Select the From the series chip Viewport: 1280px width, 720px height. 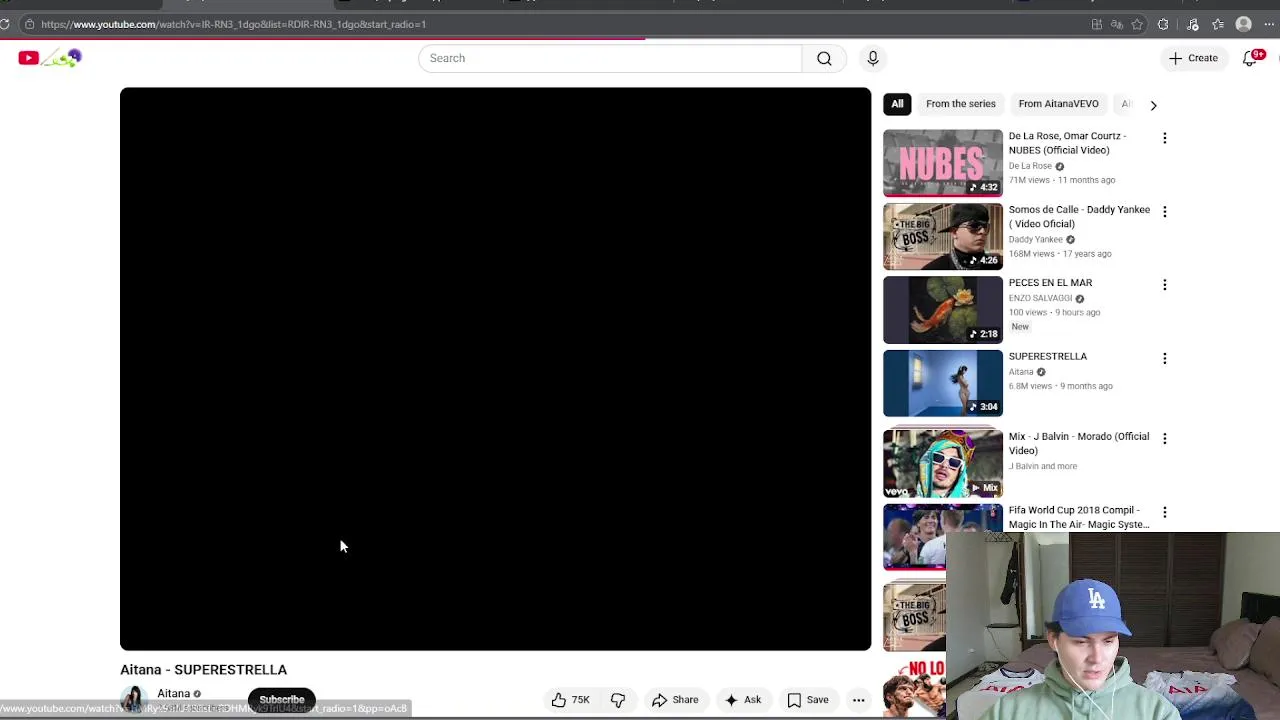point(961,104)
